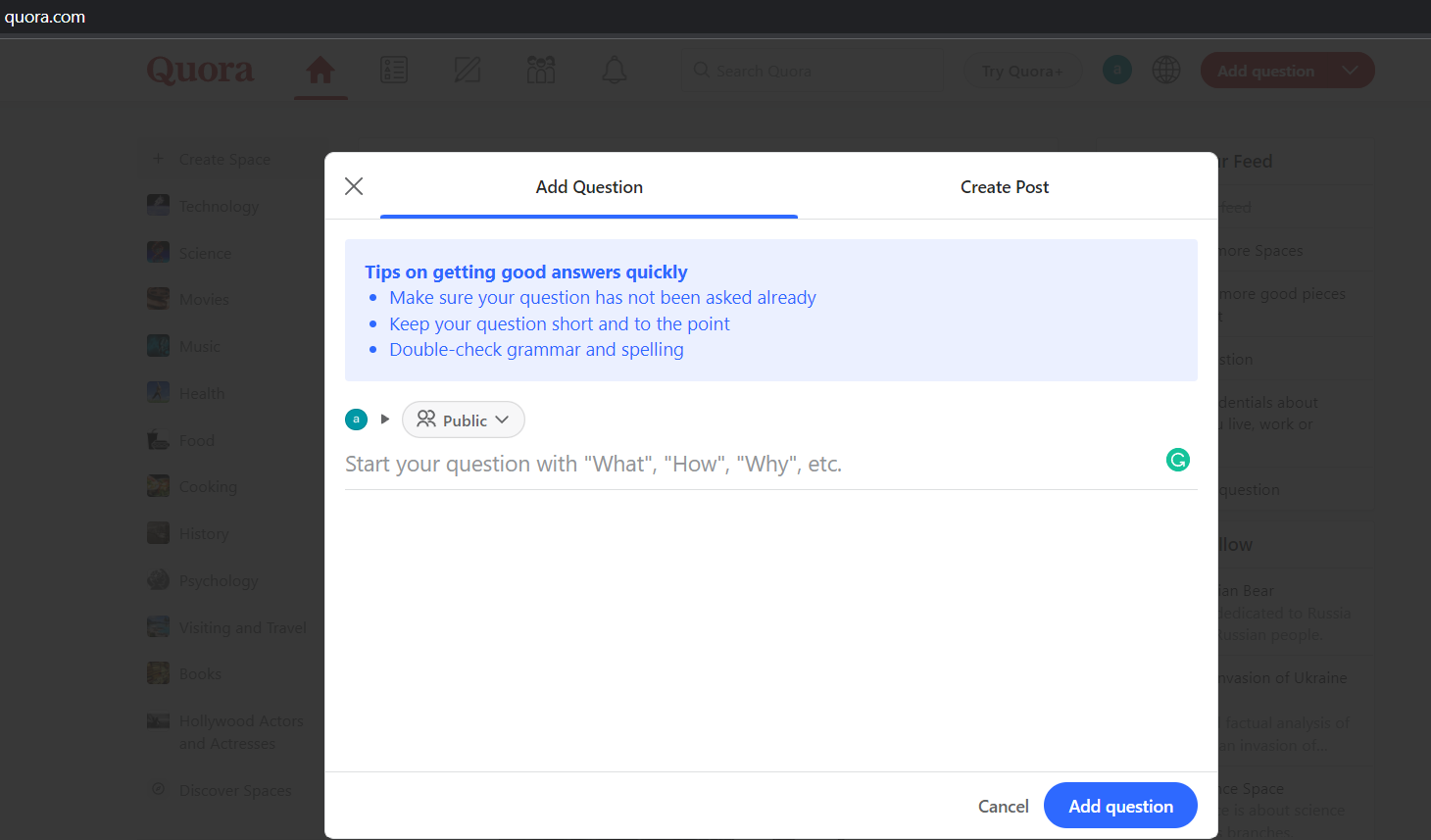Click Create Space in the sidebar
This screenshot has height=840, width=1431.
point(224,159)
